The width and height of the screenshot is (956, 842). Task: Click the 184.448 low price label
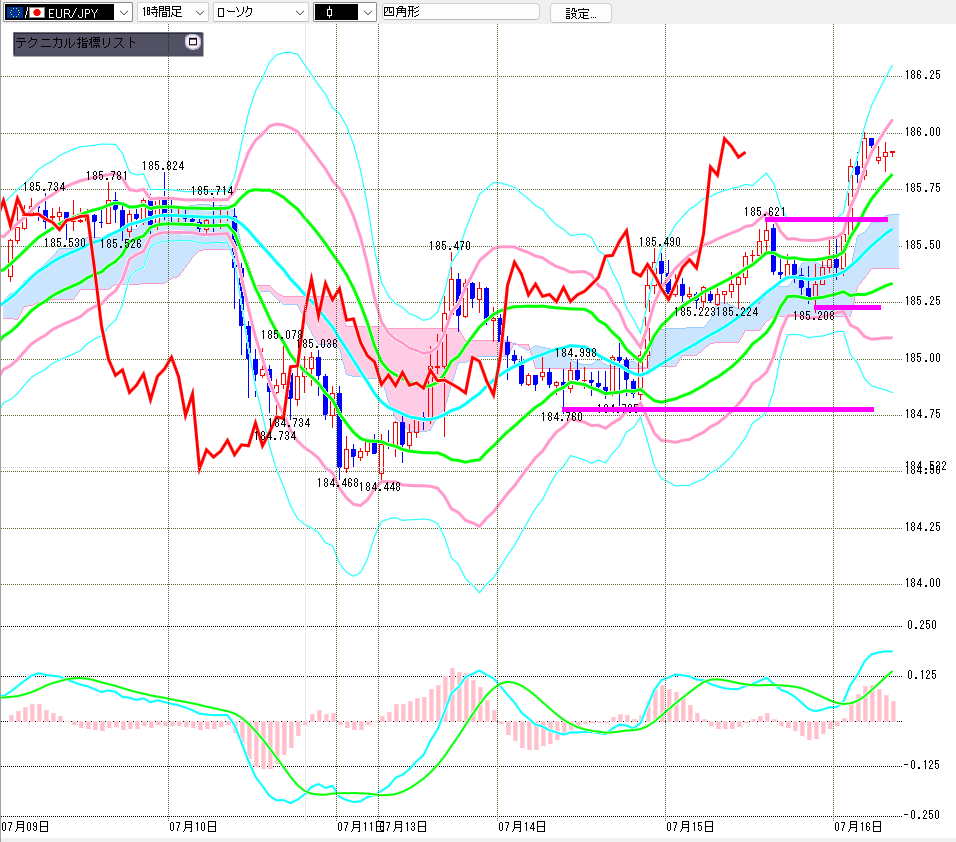pyautogui.click(x=380, y=487)
